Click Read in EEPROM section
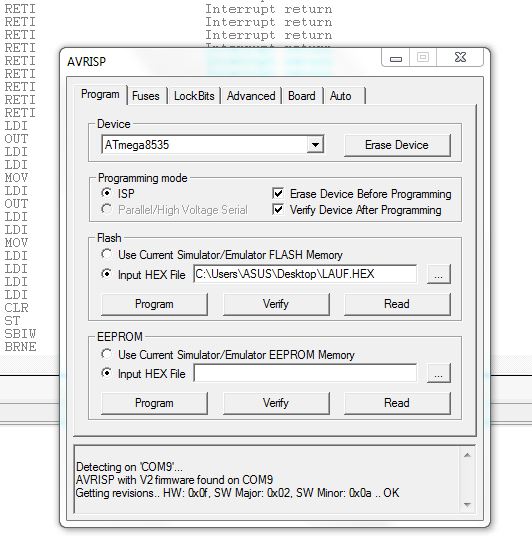The height and width of the screenshot is (545, 532). click(x=397, y=403)
